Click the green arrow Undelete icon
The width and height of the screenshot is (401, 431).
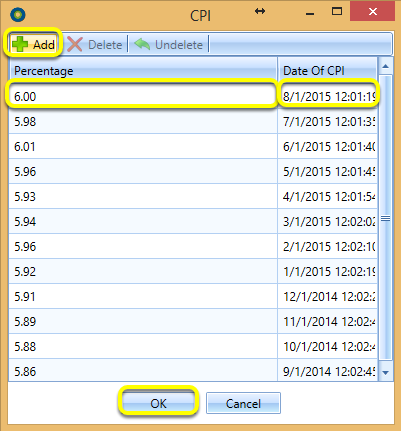coord(142,44)
